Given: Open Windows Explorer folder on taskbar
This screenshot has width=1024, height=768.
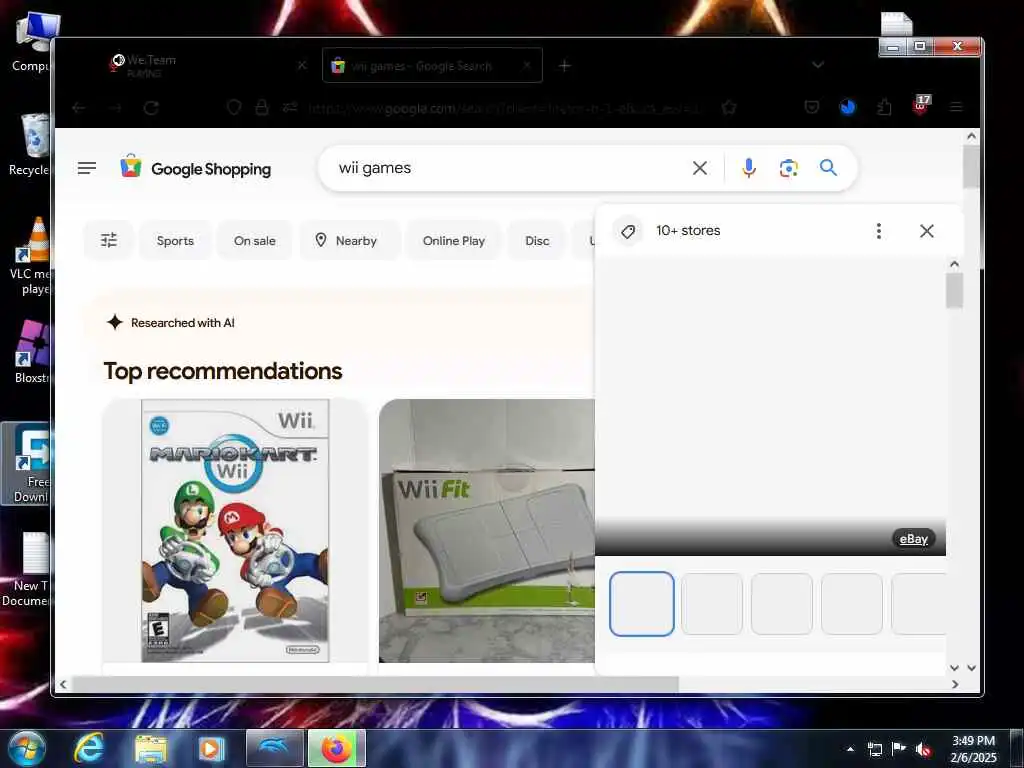Looking at the screenshot, I should pos(151,748).
